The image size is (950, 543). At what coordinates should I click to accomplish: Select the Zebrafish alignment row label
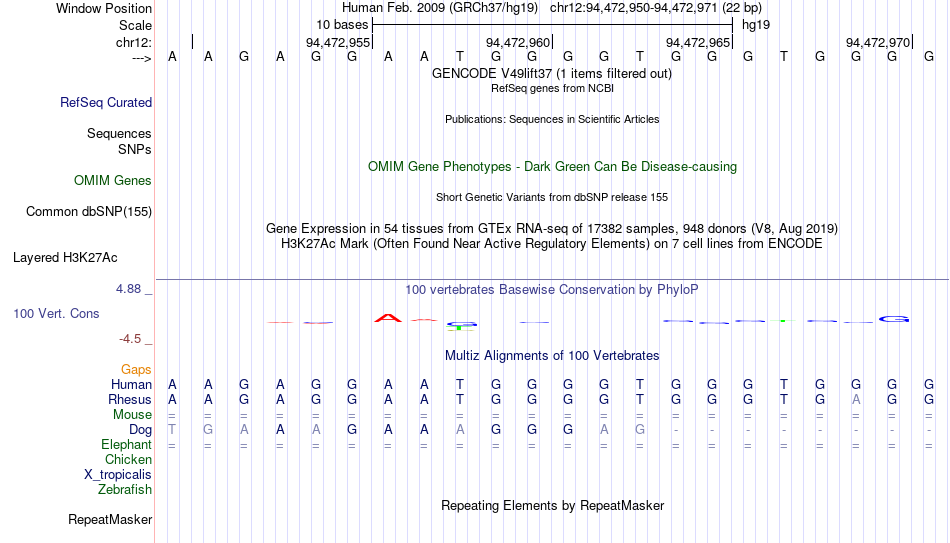pyautogui.click(x=125, y=490)
